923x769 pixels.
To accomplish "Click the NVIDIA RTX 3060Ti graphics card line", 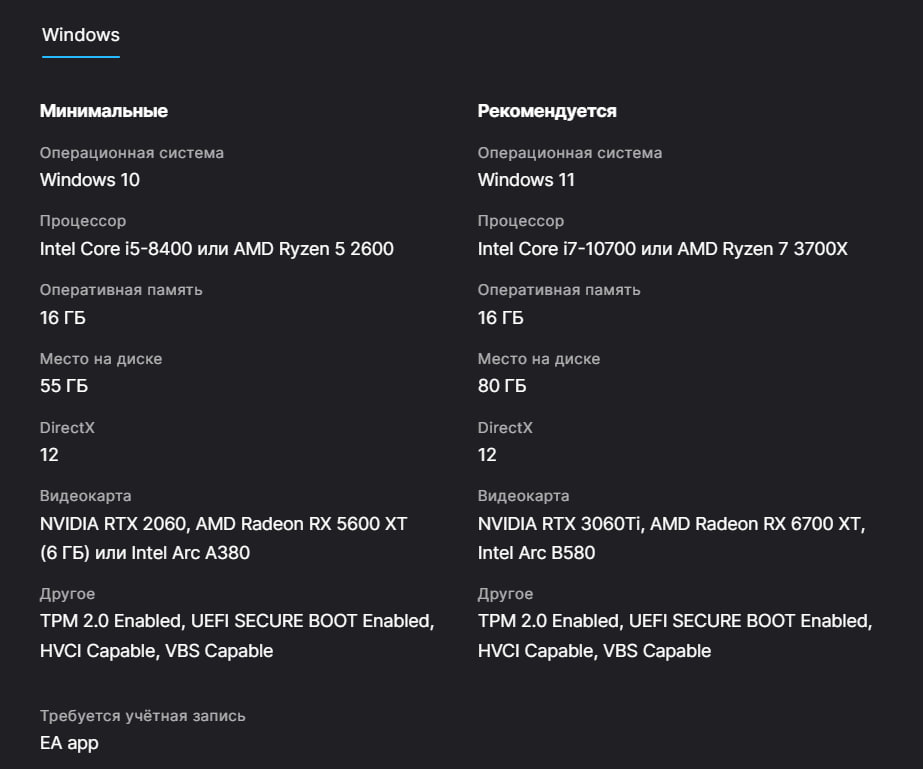I will [x=671, y=523].
